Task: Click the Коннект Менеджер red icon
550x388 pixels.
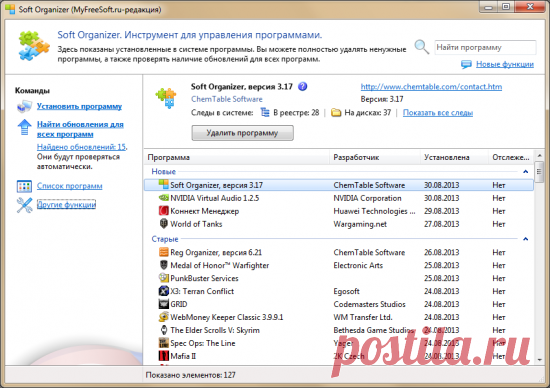Action: pos(163,211)
